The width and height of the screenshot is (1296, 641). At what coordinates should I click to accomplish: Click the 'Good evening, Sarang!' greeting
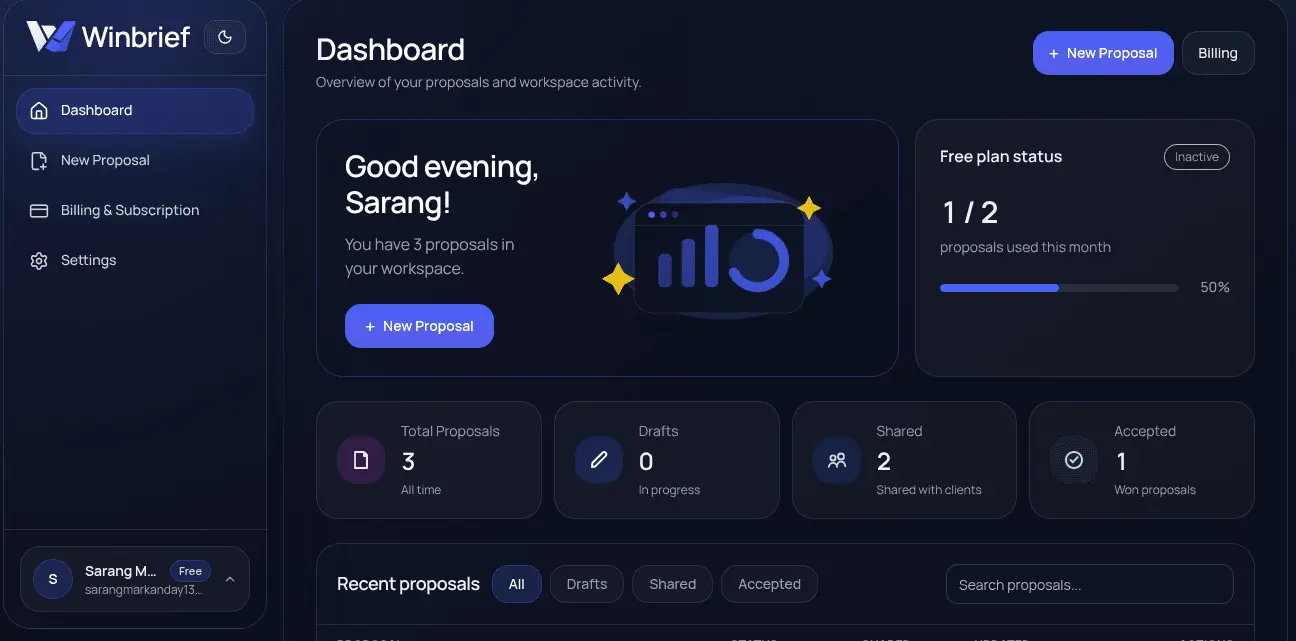442,185
